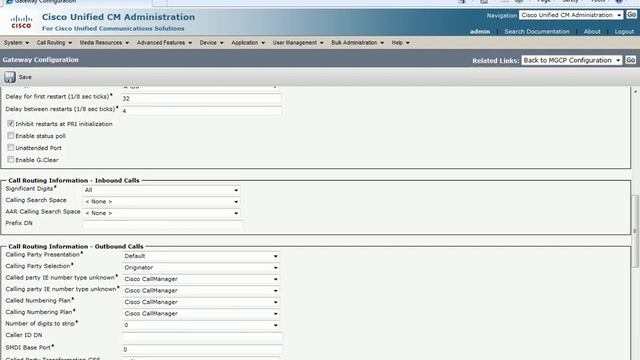Open the Advanced Features menu
Image resolution: width=640 pixels, height=360 pixels.
[164, 42]
